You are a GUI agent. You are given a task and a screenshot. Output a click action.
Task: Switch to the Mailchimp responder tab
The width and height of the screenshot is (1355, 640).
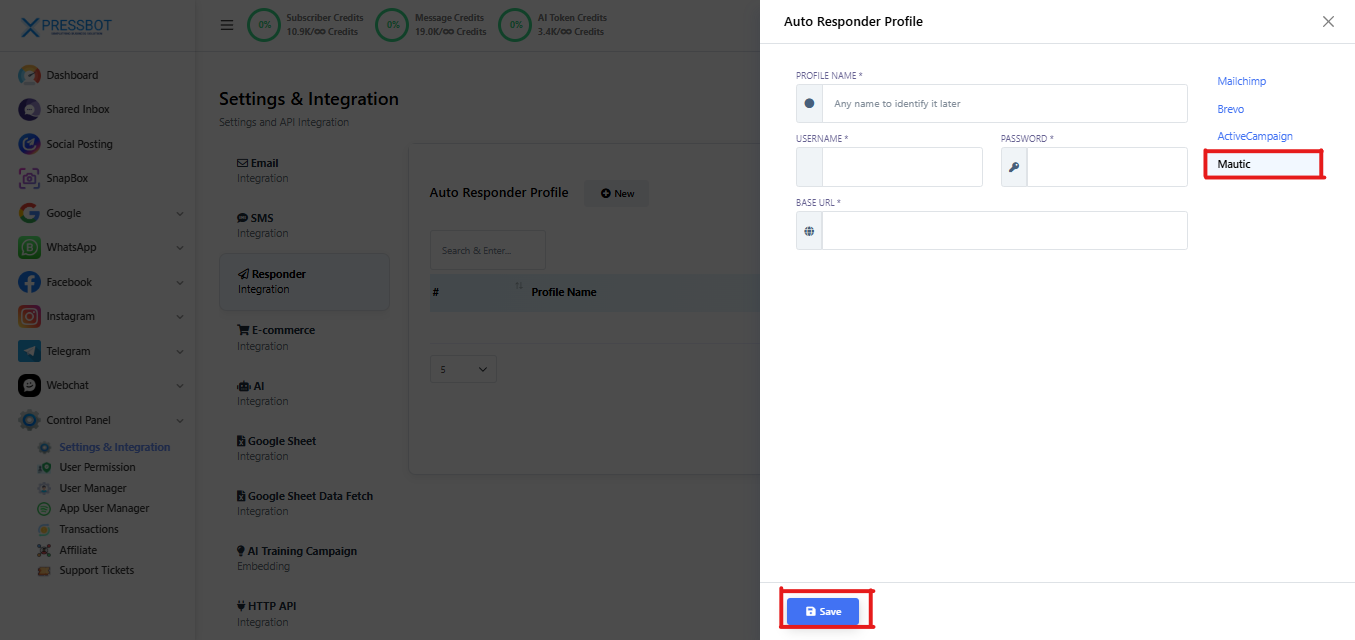1241,81
